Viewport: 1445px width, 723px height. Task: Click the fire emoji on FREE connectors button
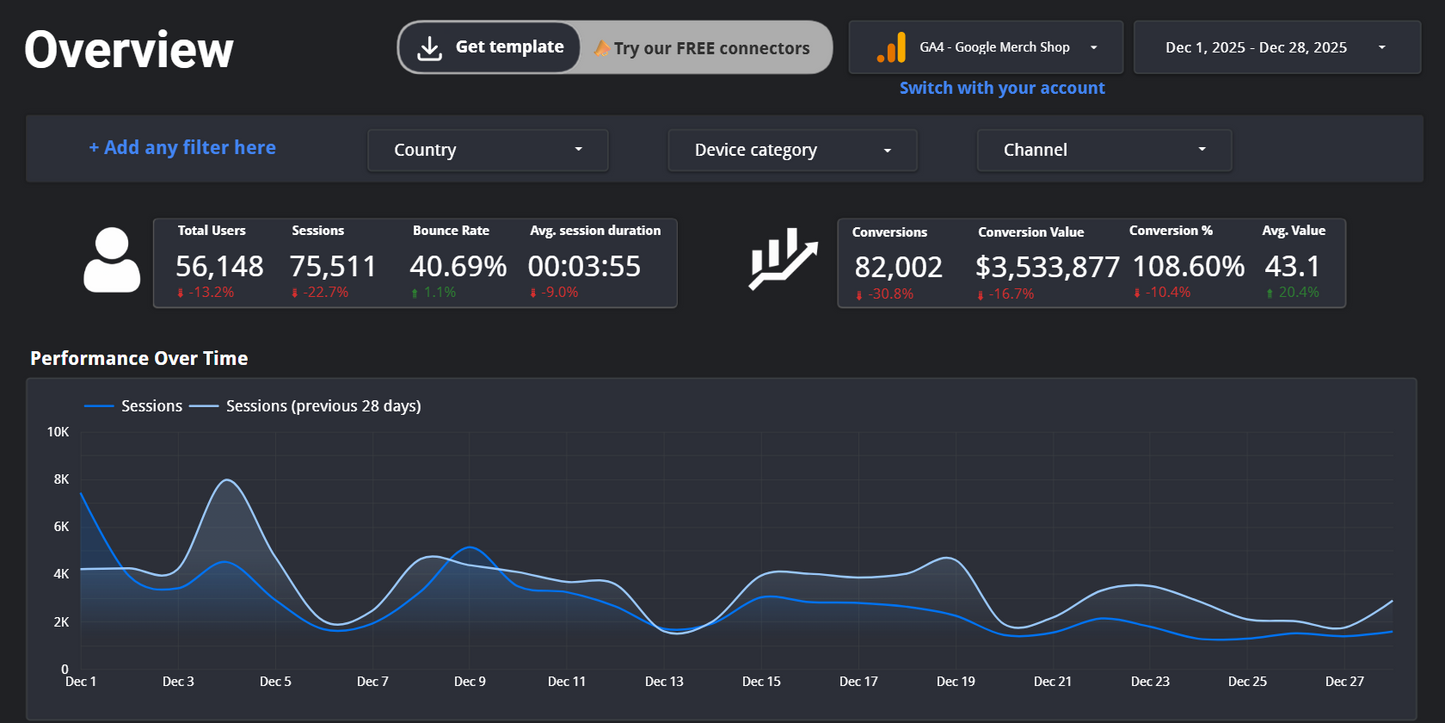pos(603,47)
